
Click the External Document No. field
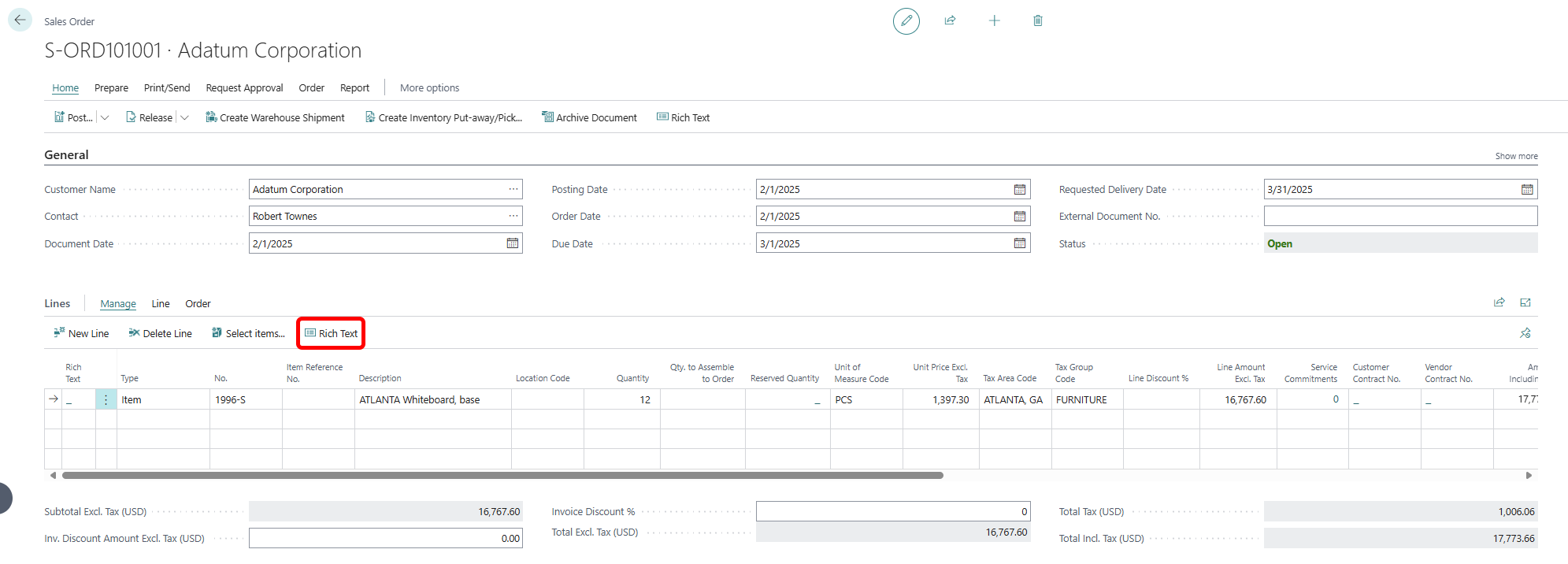(1399, 217)
